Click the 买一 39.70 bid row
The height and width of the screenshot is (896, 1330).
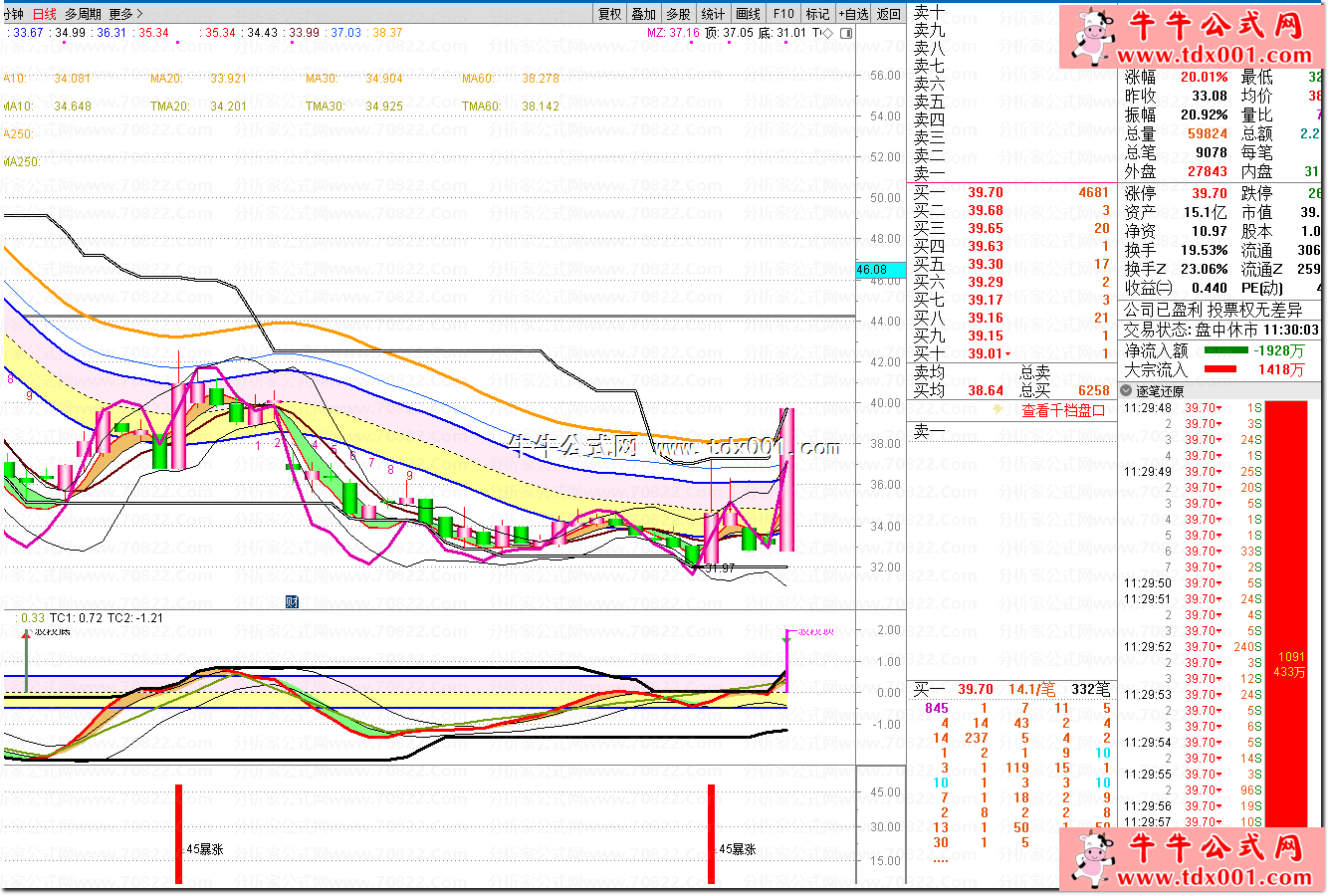point(1011,193)
